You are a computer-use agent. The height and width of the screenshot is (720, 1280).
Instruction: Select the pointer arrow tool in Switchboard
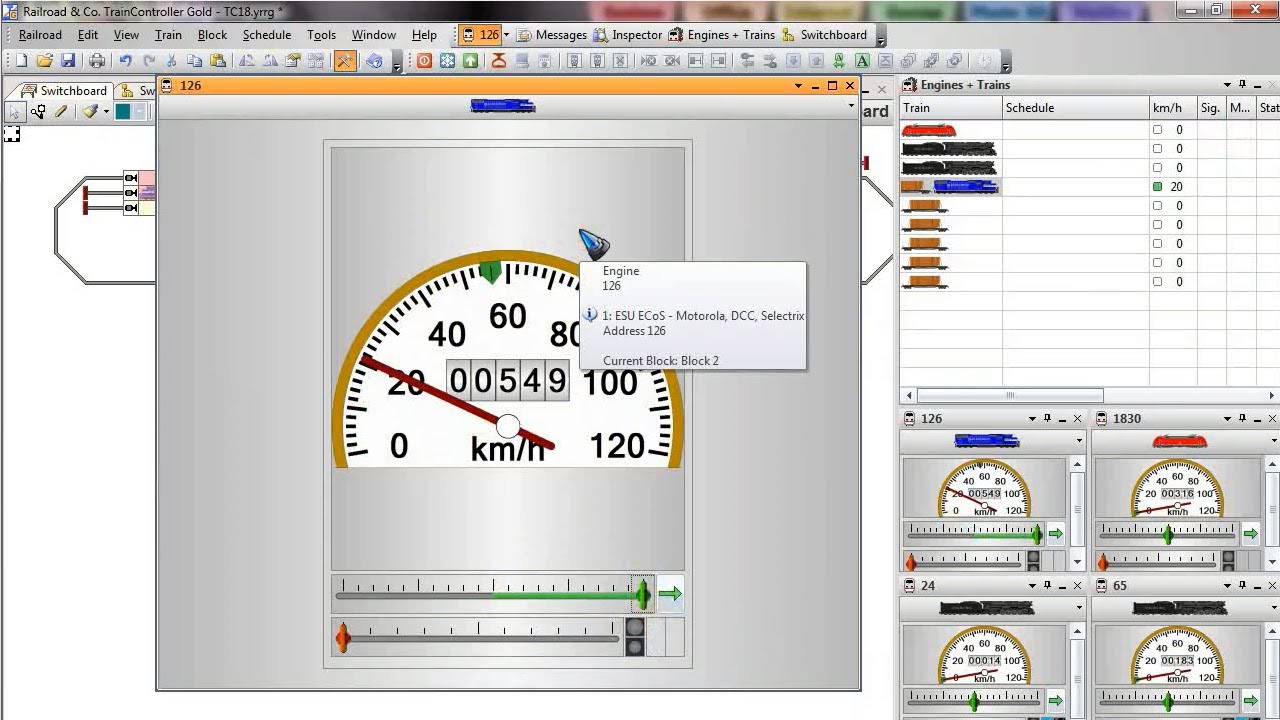[x=15, y=111]
